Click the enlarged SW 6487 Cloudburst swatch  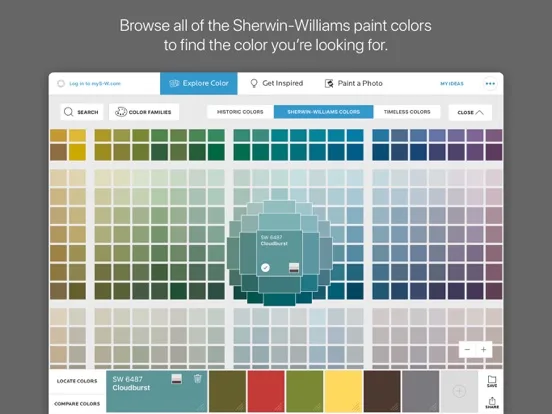point(280,253)
